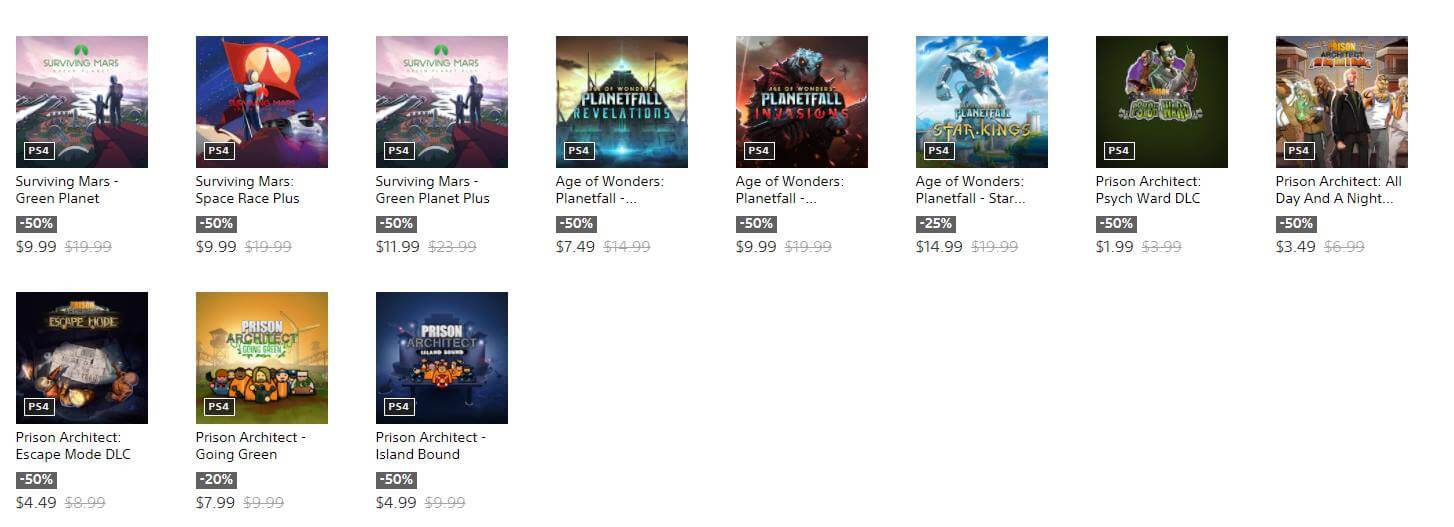The image size is (1454, 527).
Task: Click the PS4 badge on Psych Ward cover
Action: point(1119,151)
